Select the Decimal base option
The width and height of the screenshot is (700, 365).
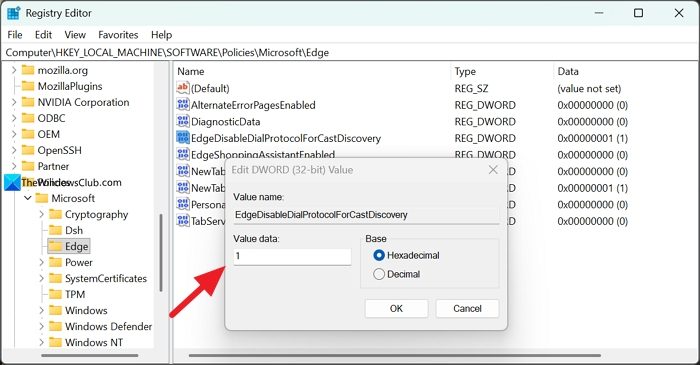pyautogui.click(x=379, y=274)
